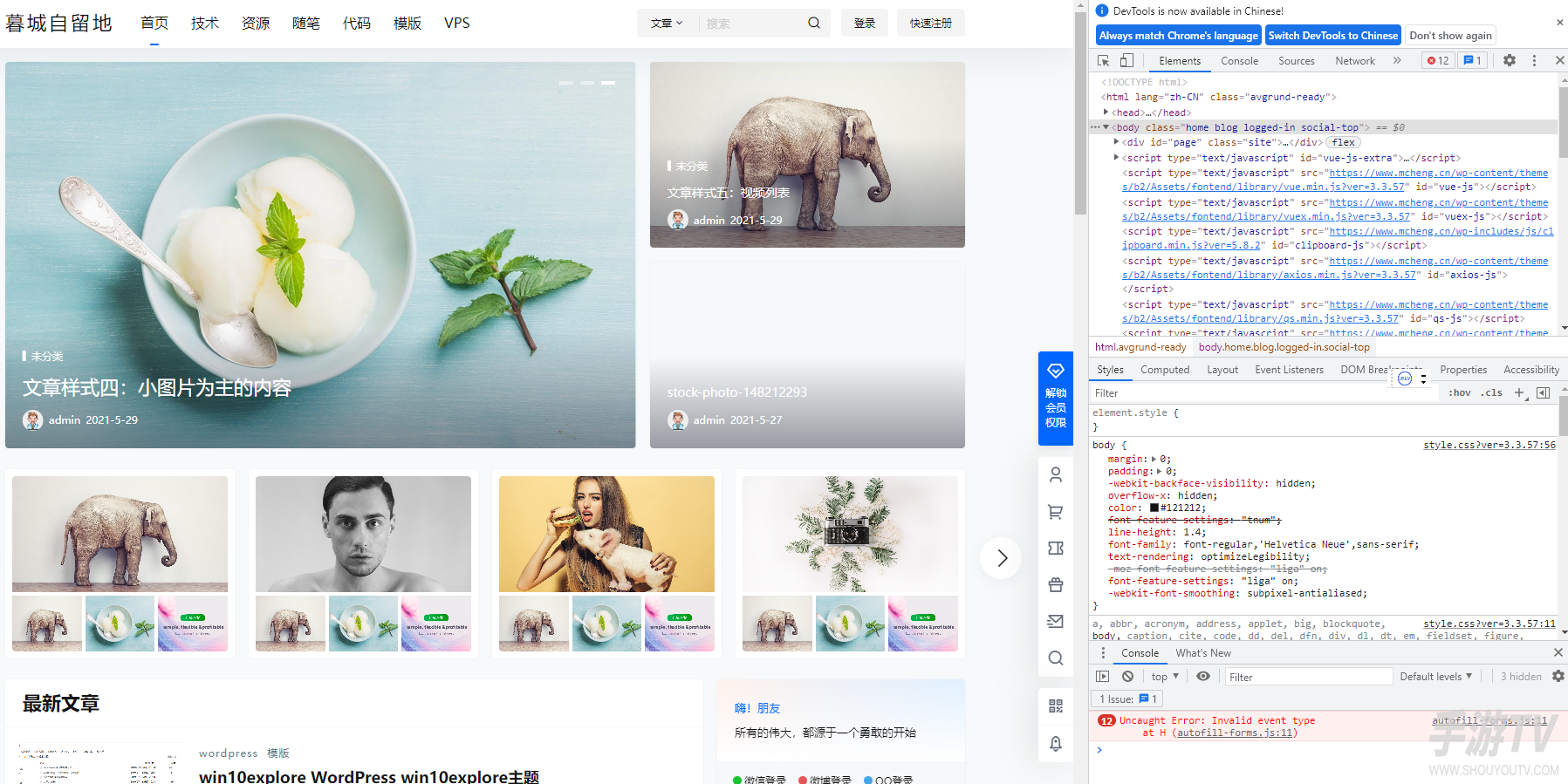Toggle the computed styles sidebar pane icon
This screenshot has height=784, width=1568.
point(1543,392)
